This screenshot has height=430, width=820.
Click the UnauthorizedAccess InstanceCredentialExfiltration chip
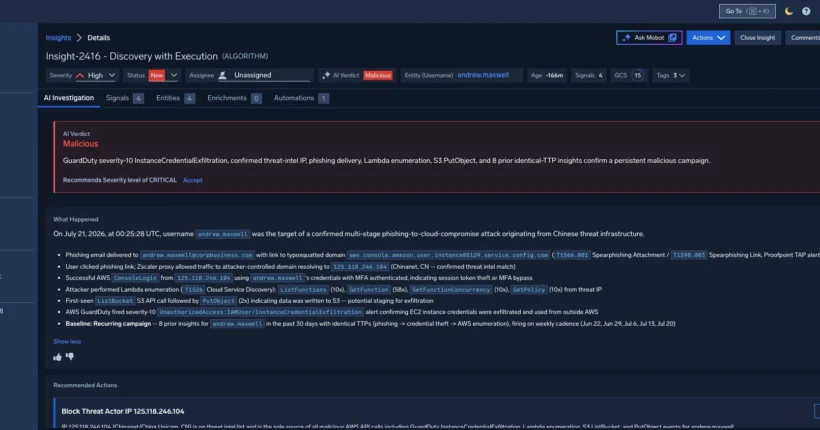click(x=260, y=312)
